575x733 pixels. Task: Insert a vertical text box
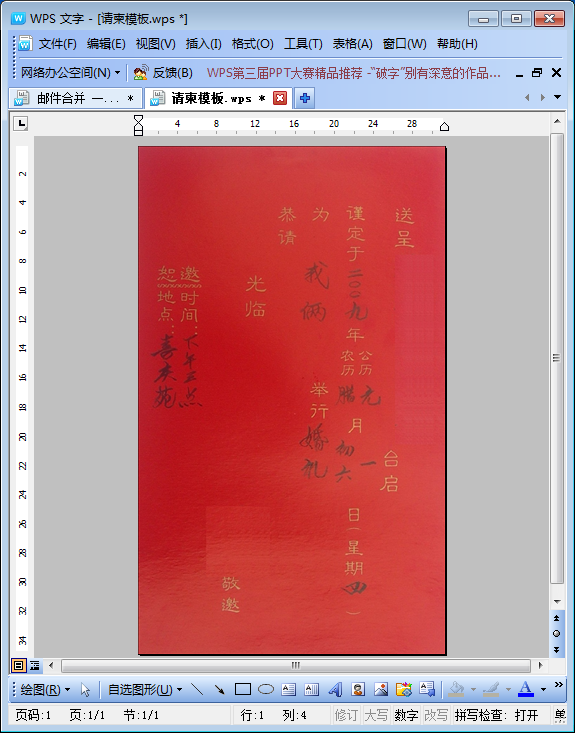click(x=311, y=689)
